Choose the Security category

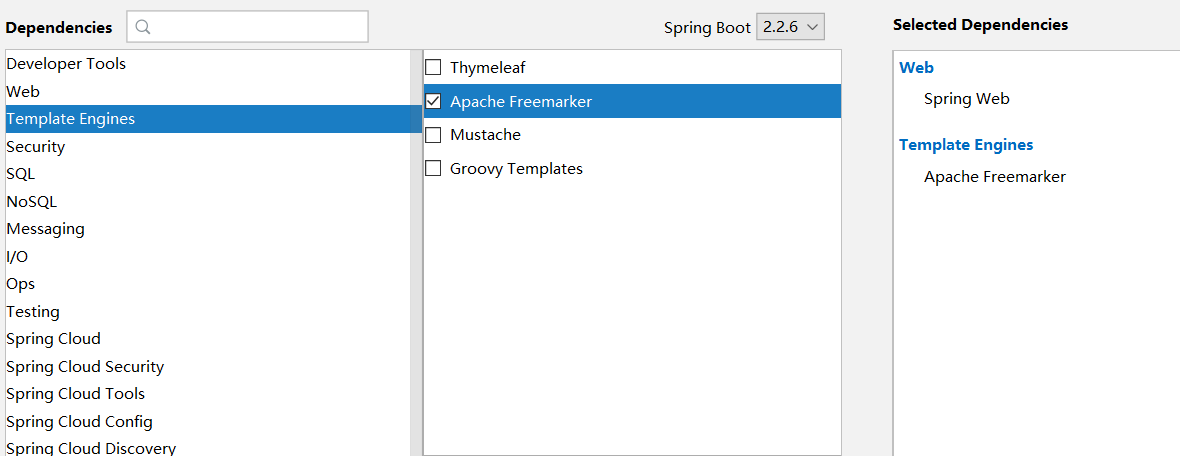coord(36,147)
